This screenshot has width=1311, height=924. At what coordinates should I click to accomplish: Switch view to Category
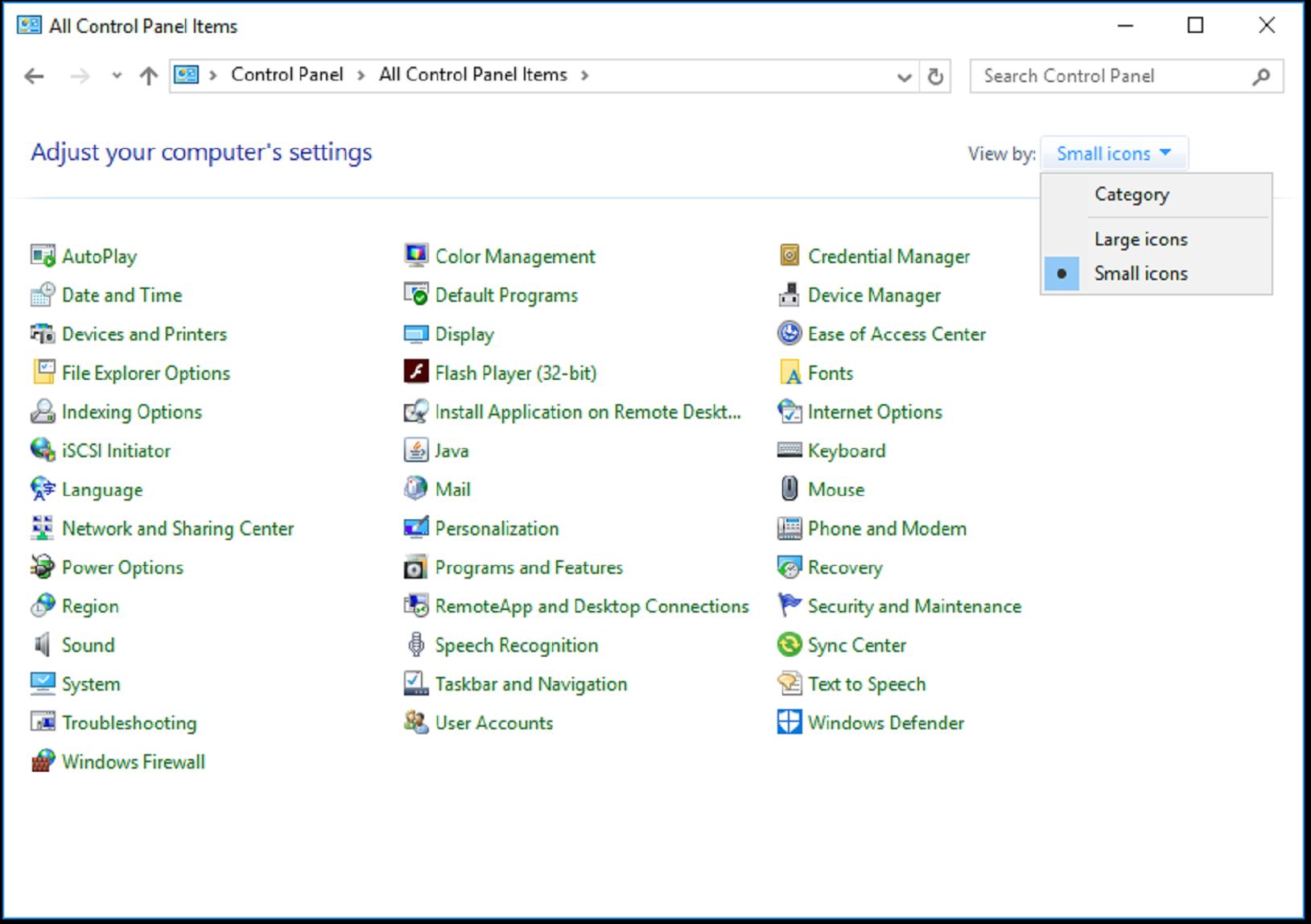click(x=1131, y=194)
